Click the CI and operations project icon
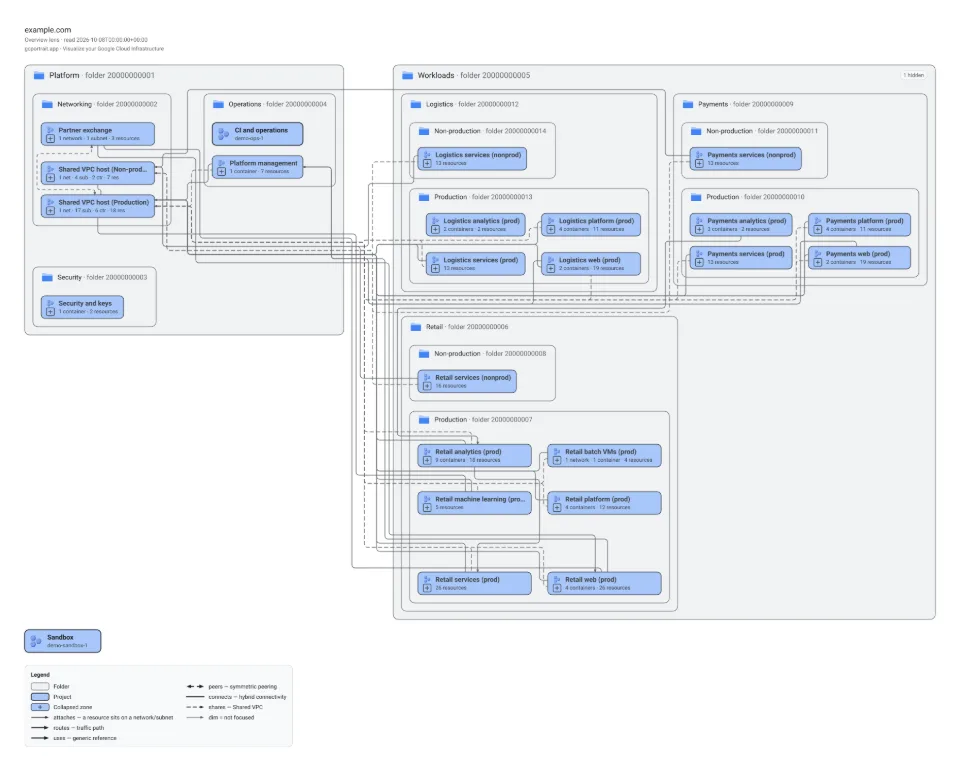The height and width of the screenshot is (772, 960). click(223, 133)
